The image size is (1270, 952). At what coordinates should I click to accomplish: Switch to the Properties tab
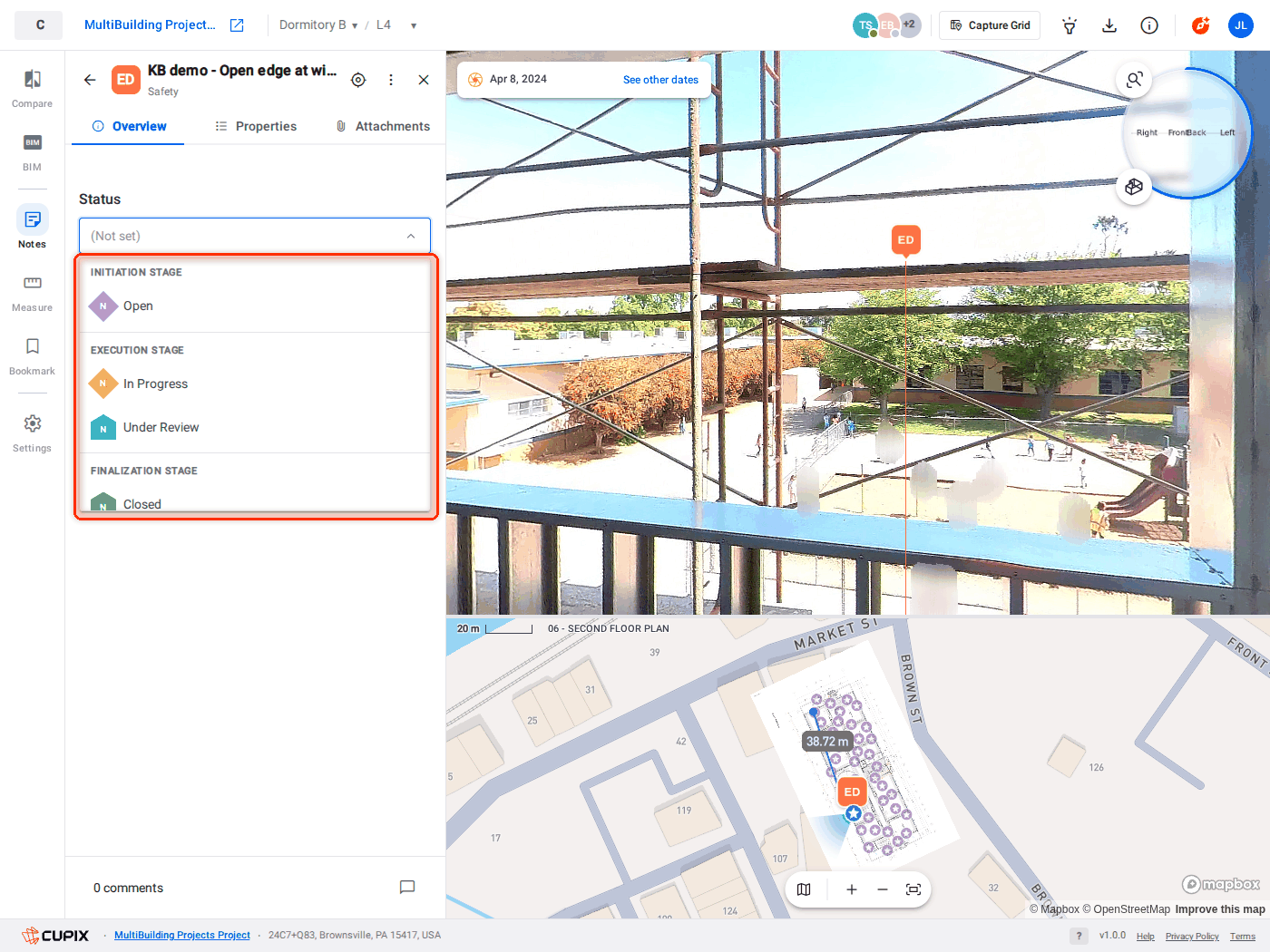(x=256, y=126)
